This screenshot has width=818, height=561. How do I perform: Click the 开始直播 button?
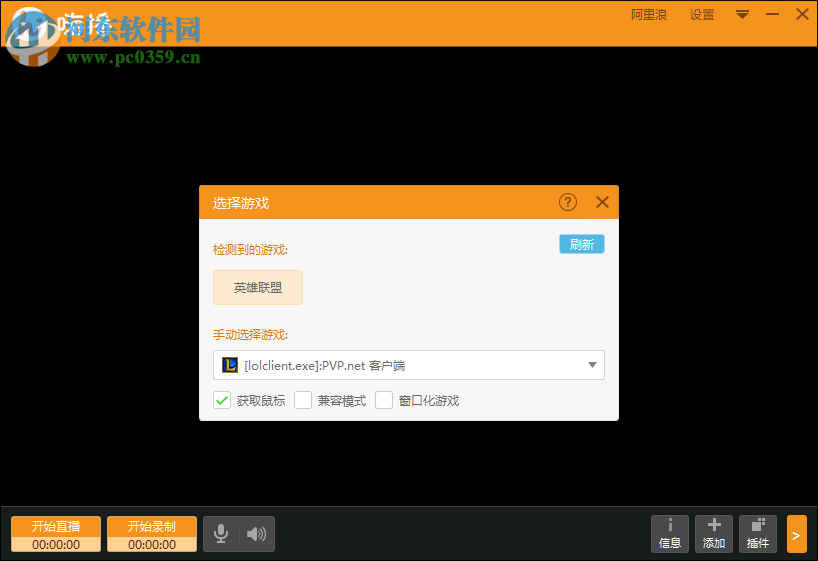coord(56,534)
